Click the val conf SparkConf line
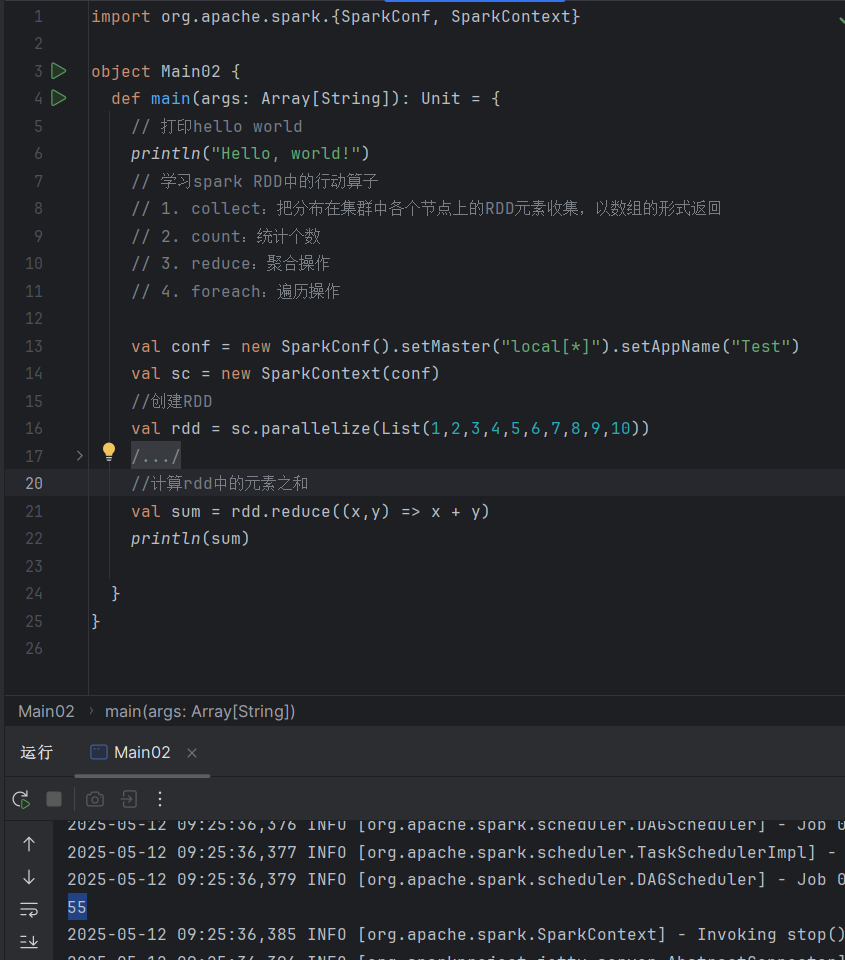Viewport: 845px width, 960px height. point(465,347)
